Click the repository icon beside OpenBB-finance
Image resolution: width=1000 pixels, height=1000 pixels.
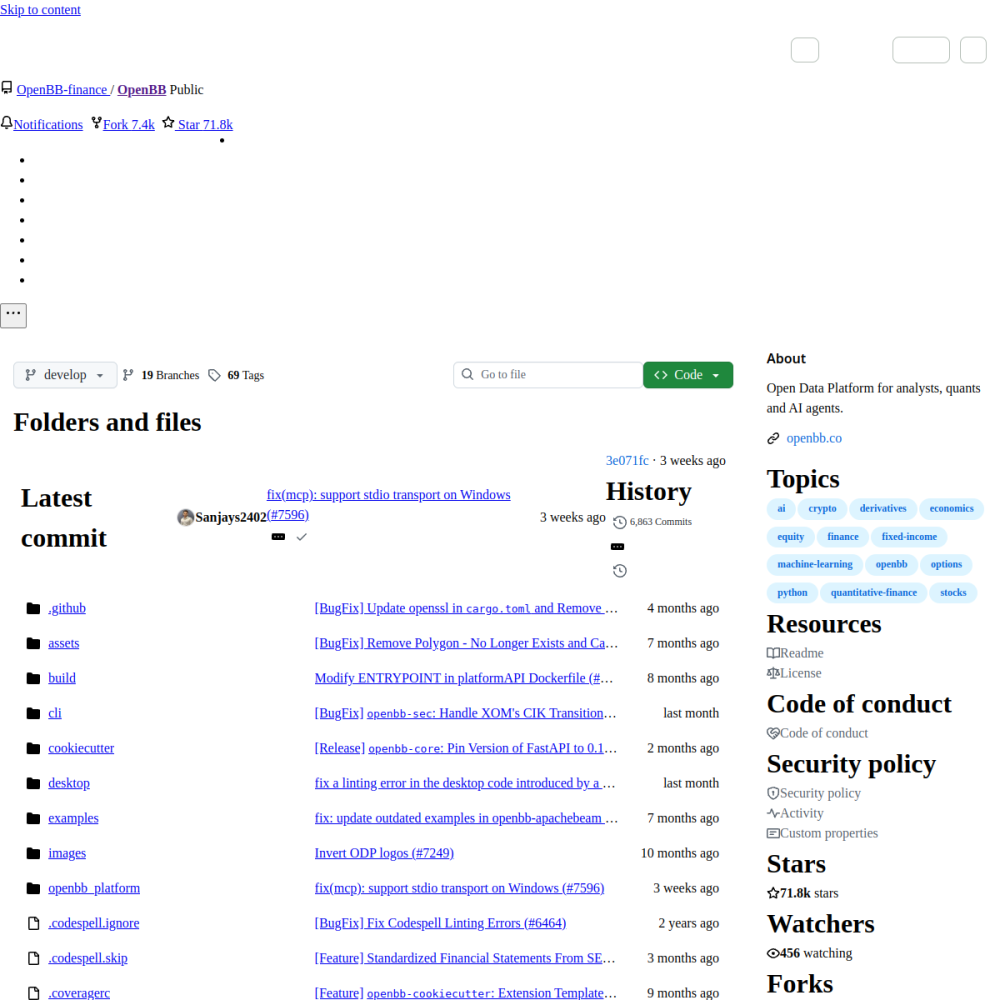click(6, 87)
